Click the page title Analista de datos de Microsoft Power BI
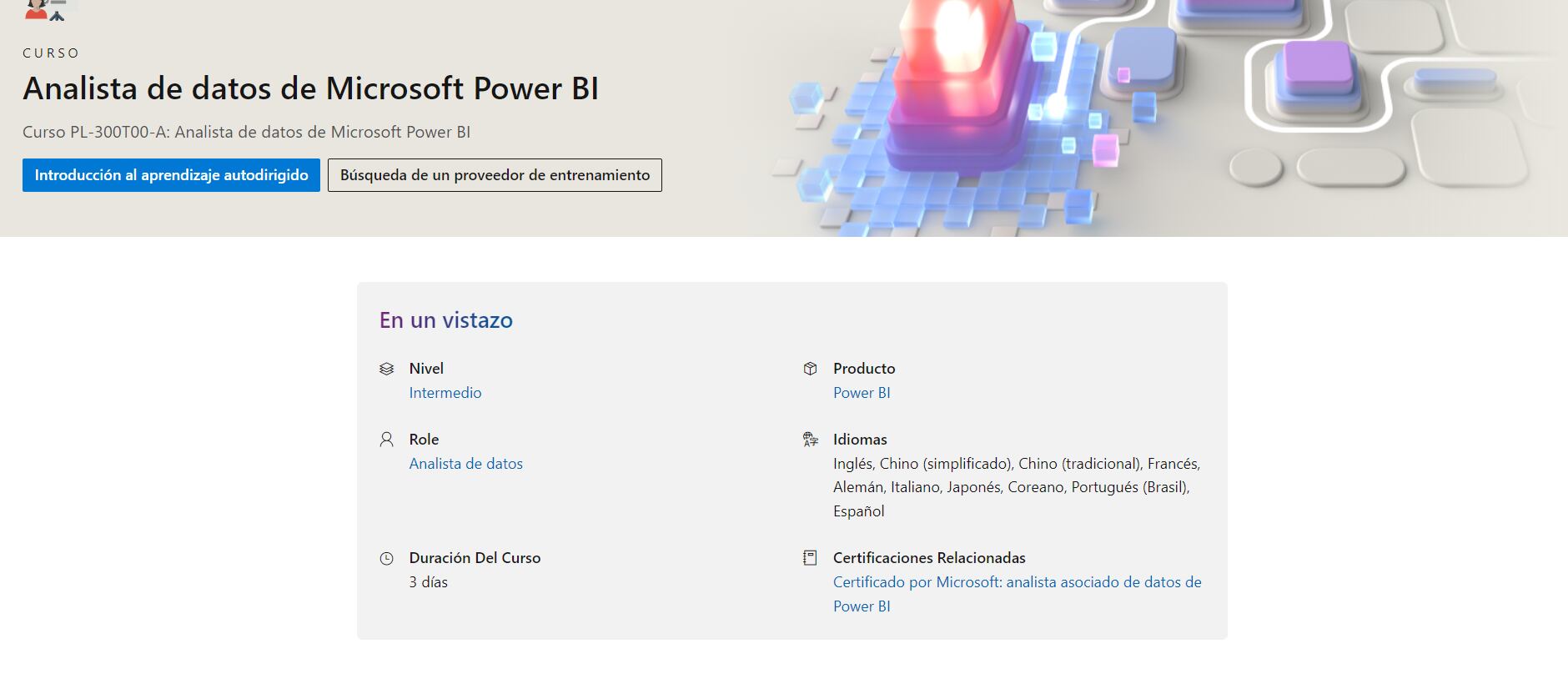 310,88
